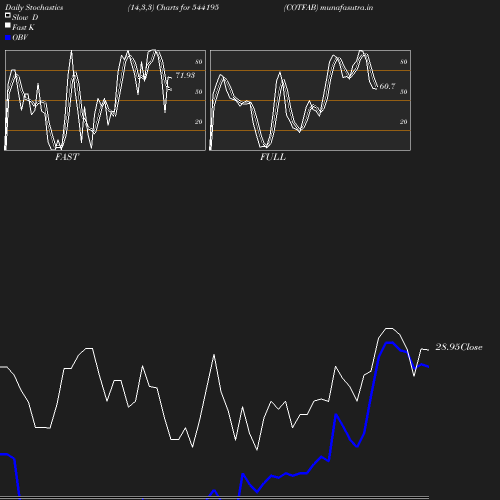Screen dimensions: 500x500
Task: Click the Fast K legend swatch
Action: [x=8, y=25]
